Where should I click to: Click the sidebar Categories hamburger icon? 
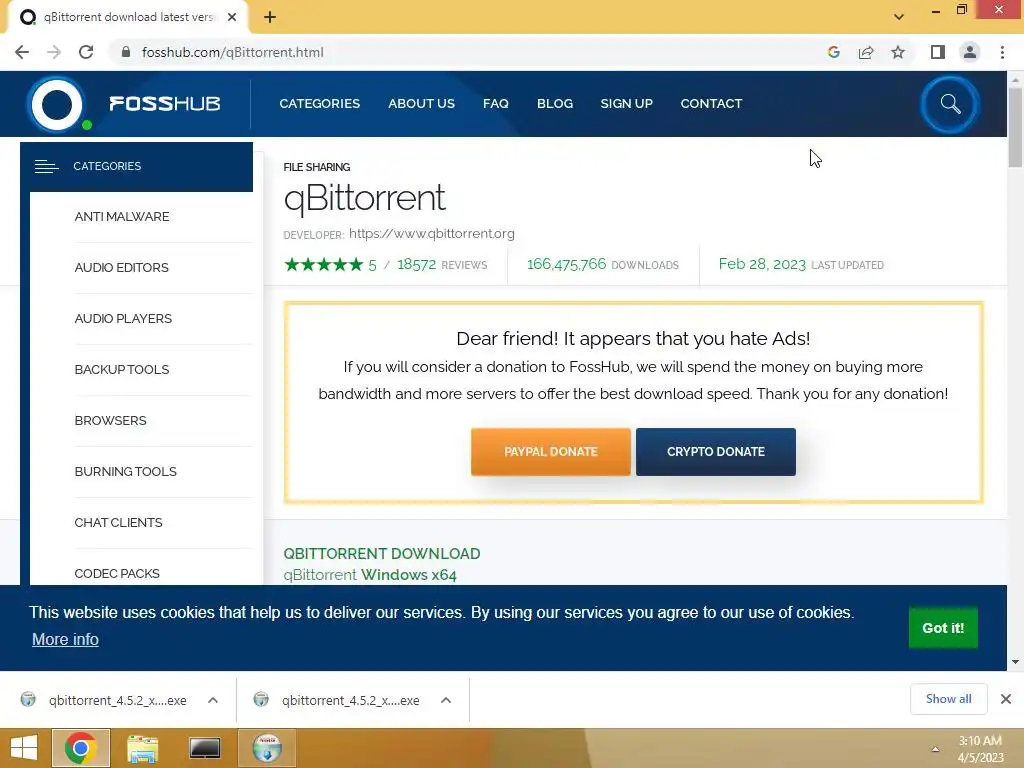46,167
